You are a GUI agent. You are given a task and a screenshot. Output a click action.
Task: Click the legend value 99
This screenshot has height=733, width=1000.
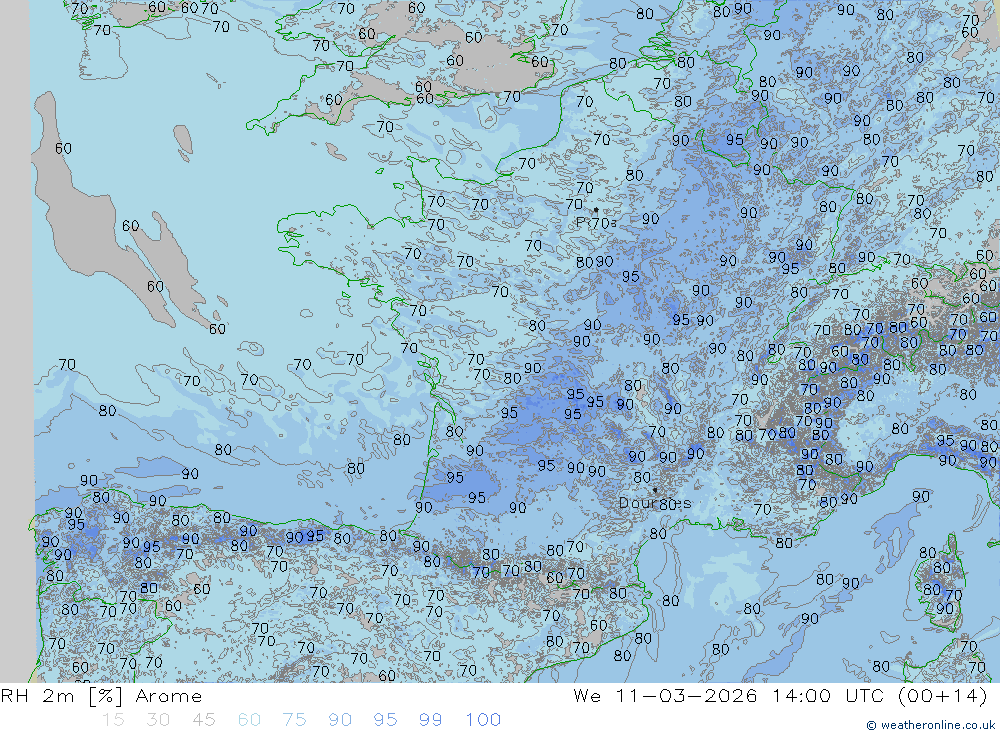pos(430,720)
